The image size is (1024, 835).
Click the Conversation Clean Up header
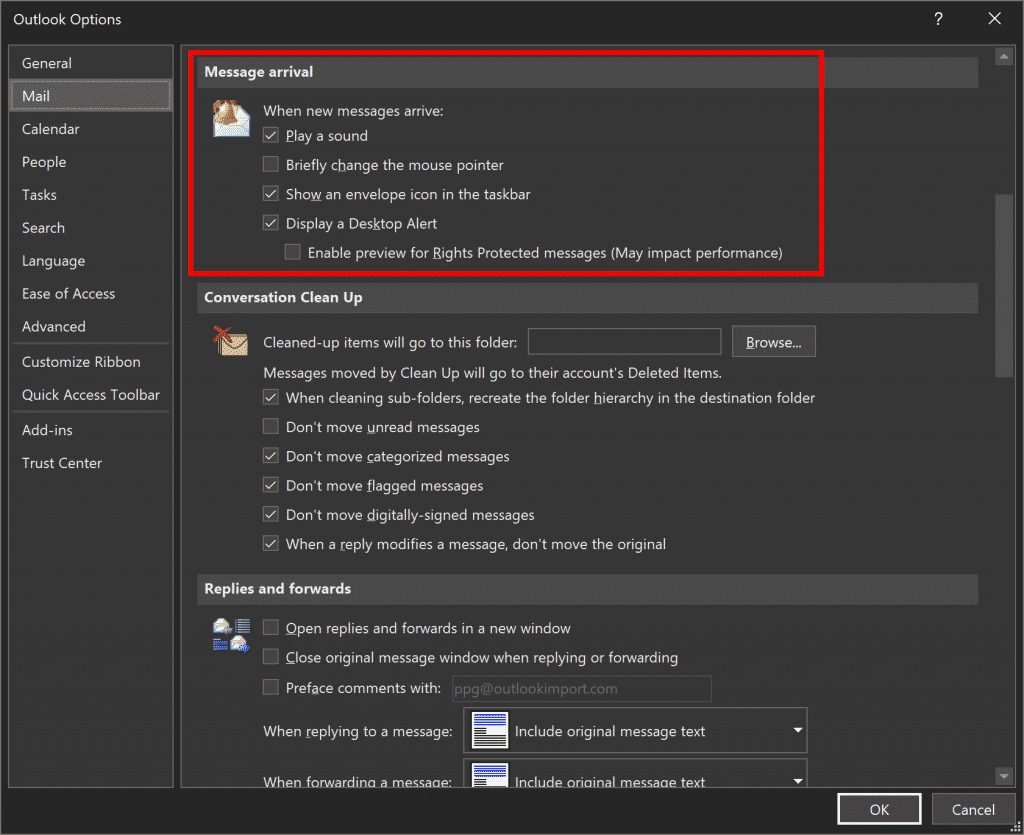pos(587,298)
